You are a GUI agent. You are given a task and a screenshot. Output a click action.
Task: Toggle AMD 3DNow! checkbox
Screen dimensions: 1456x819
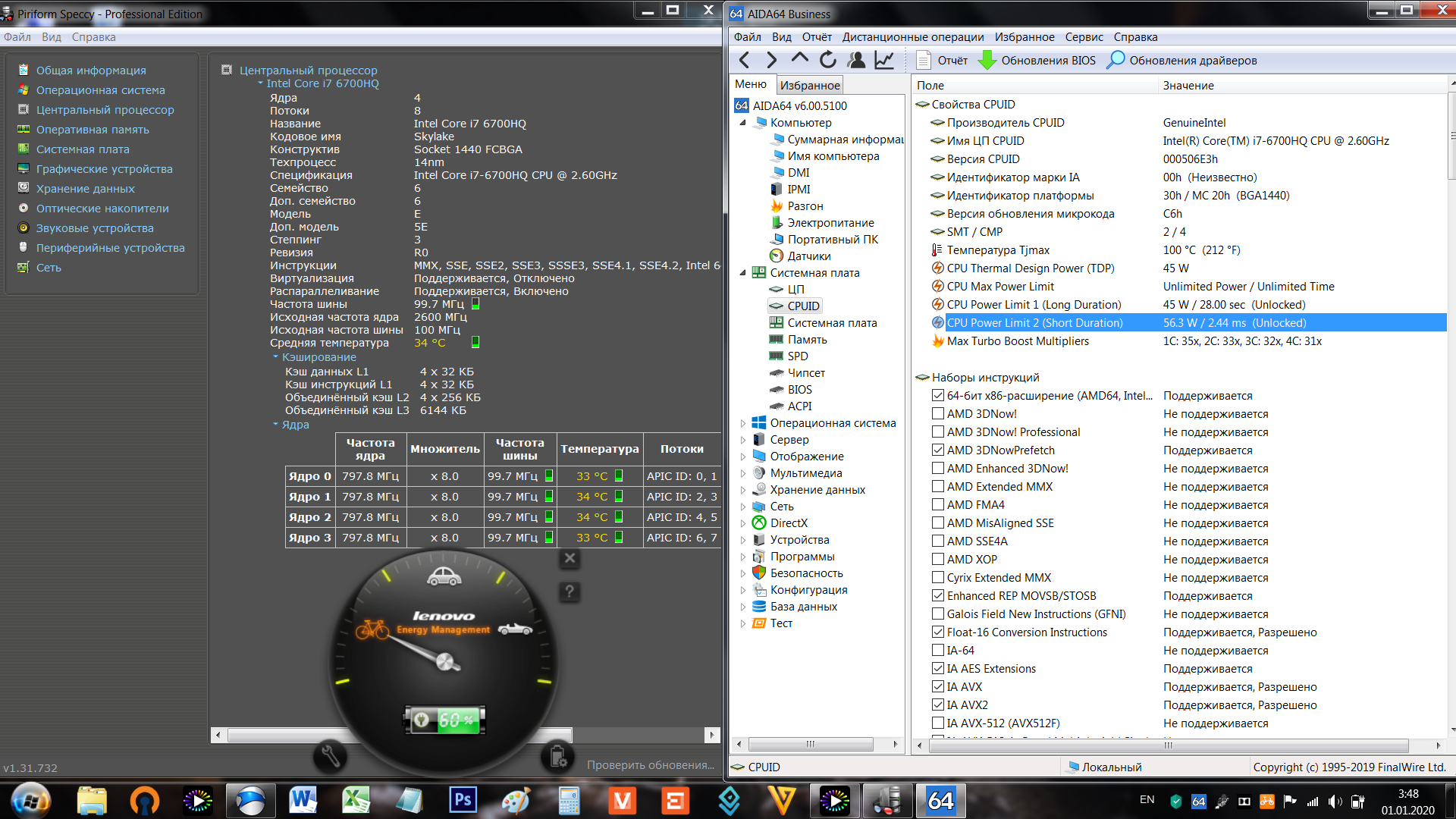pyautogui.click(x=938, y=414)
